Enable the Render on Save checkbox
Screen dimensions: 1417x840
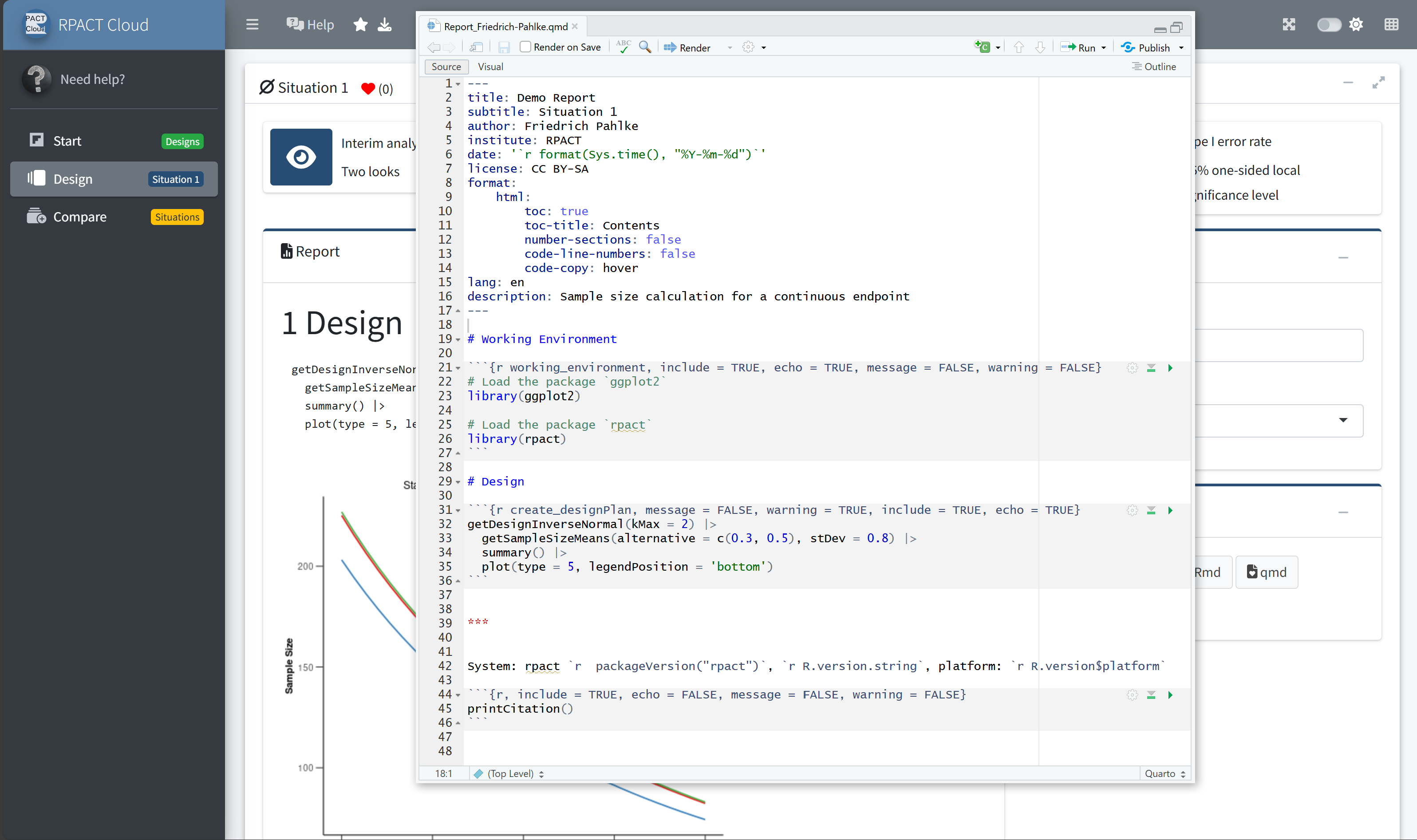[x=525, y=47]
